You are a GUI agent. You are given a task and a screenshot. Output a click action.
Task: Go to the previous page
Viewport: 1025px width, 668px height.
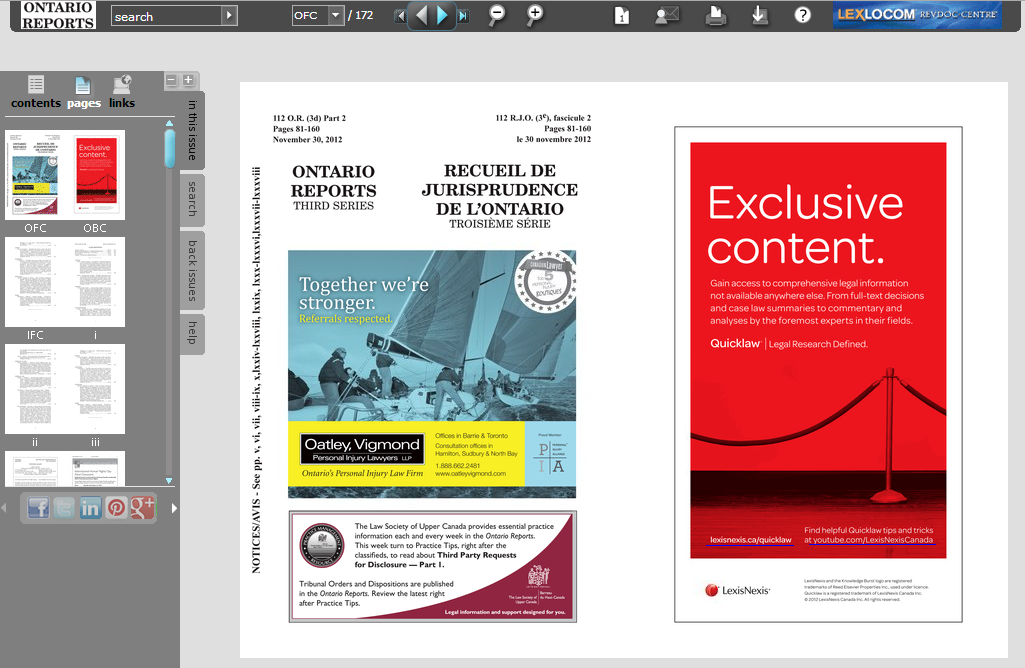421,15
